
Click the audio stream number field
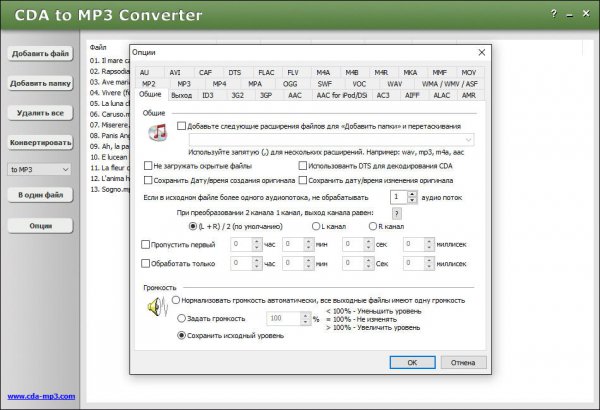(x=399, y=197)
